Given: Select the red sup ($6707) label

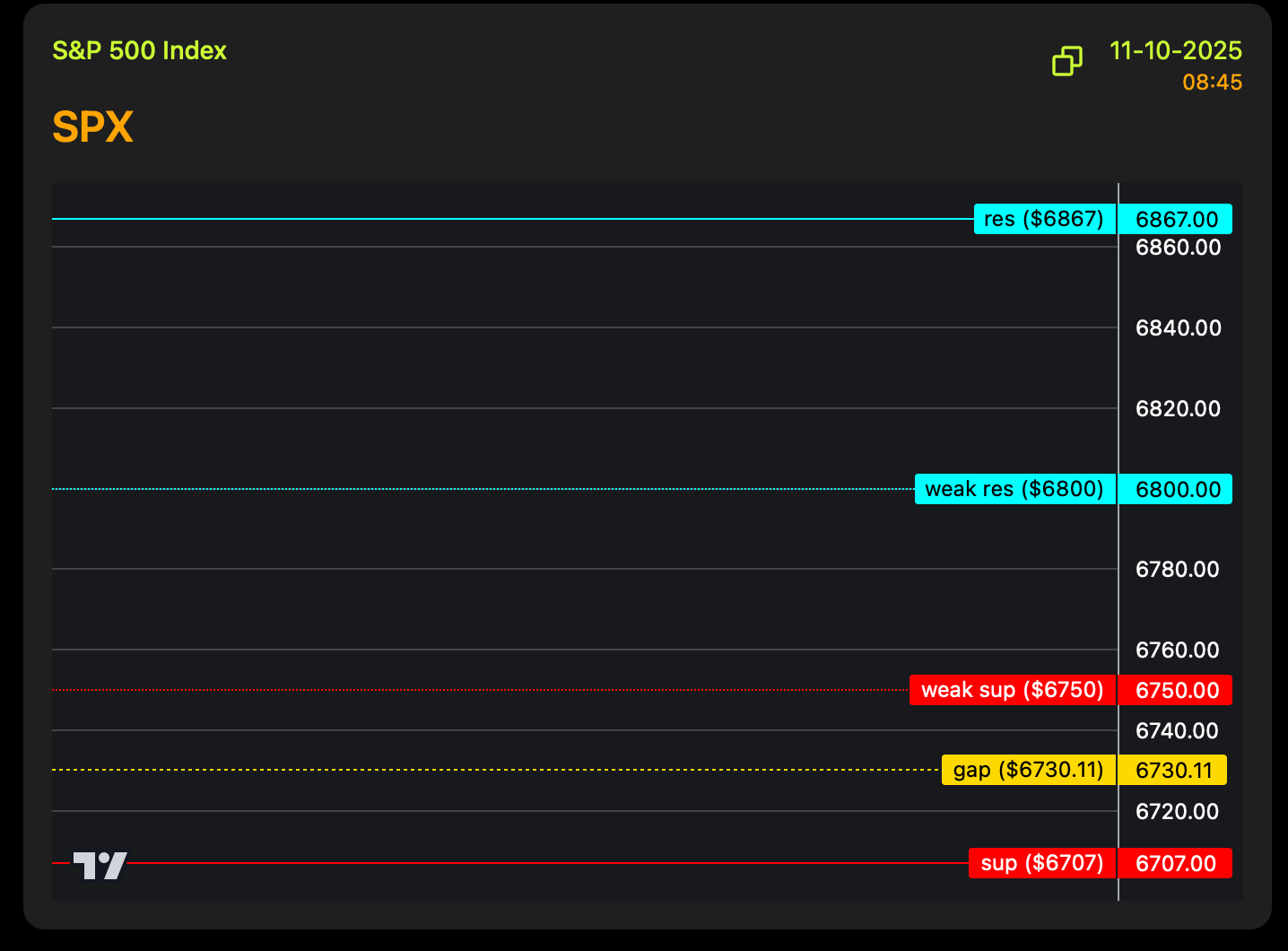Looking at the screenshot, I should pyautogui.click(x=1041, y=863).
